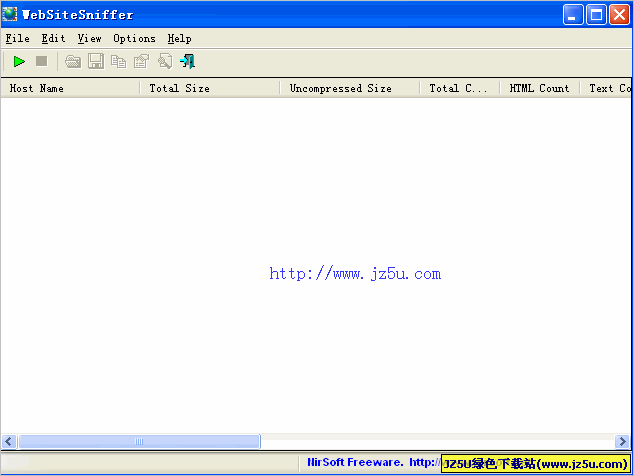Open the properties toolbar icon
This screenshot has height=476, width=634.
point(142,61)
